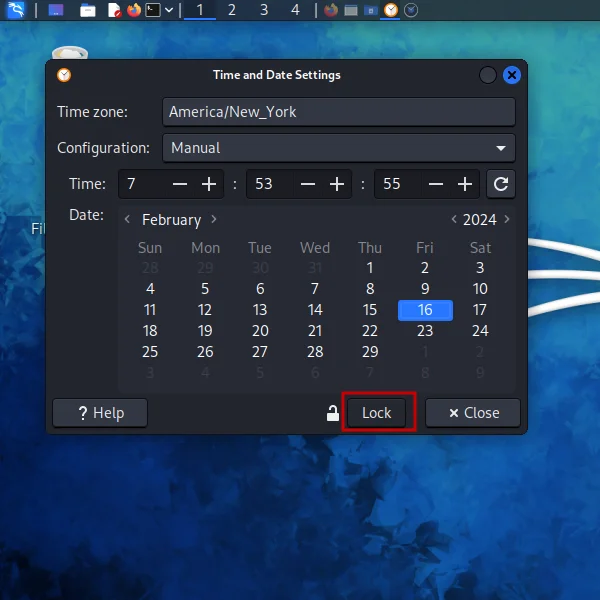Select February 8 in calendar

click(370, 289)
